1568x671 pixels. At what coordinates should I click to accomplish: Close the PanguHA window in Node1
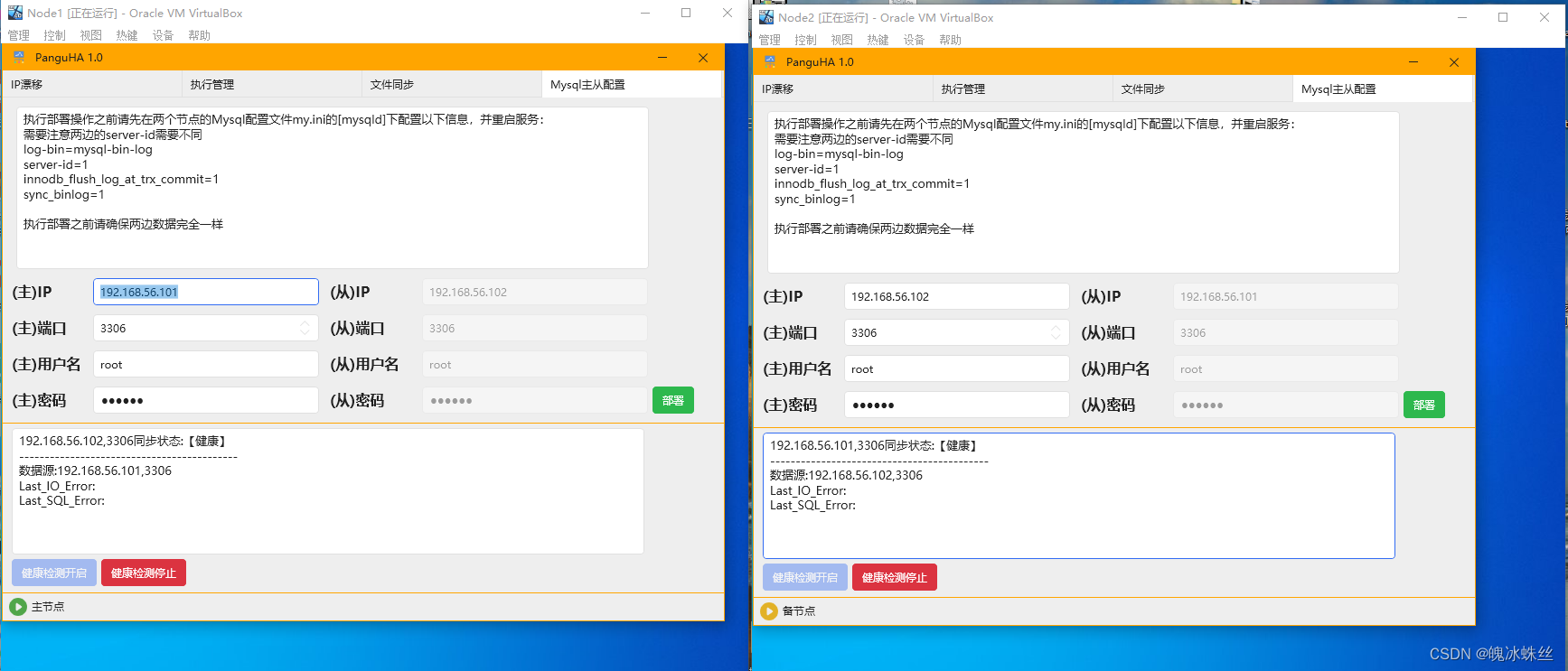click(703, 57)
